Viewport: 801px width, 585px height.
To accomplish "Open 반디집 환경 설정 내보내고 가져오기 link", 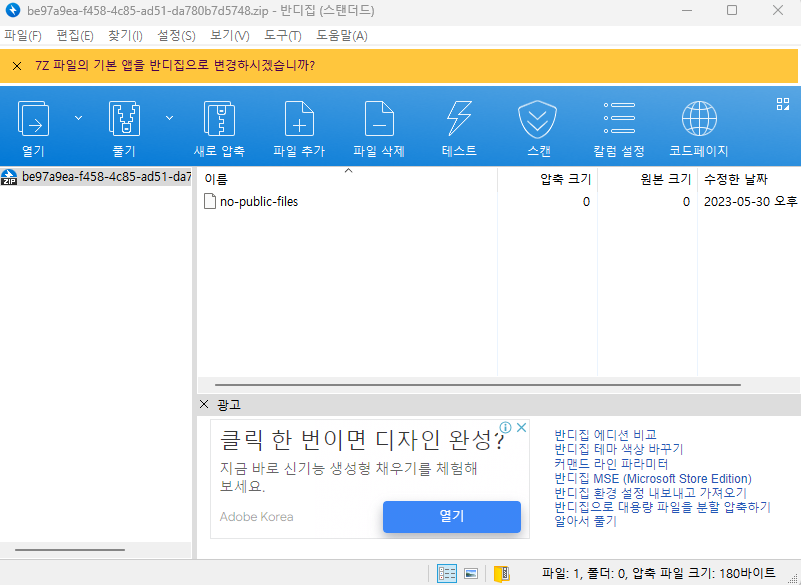I will coord(651,493).
